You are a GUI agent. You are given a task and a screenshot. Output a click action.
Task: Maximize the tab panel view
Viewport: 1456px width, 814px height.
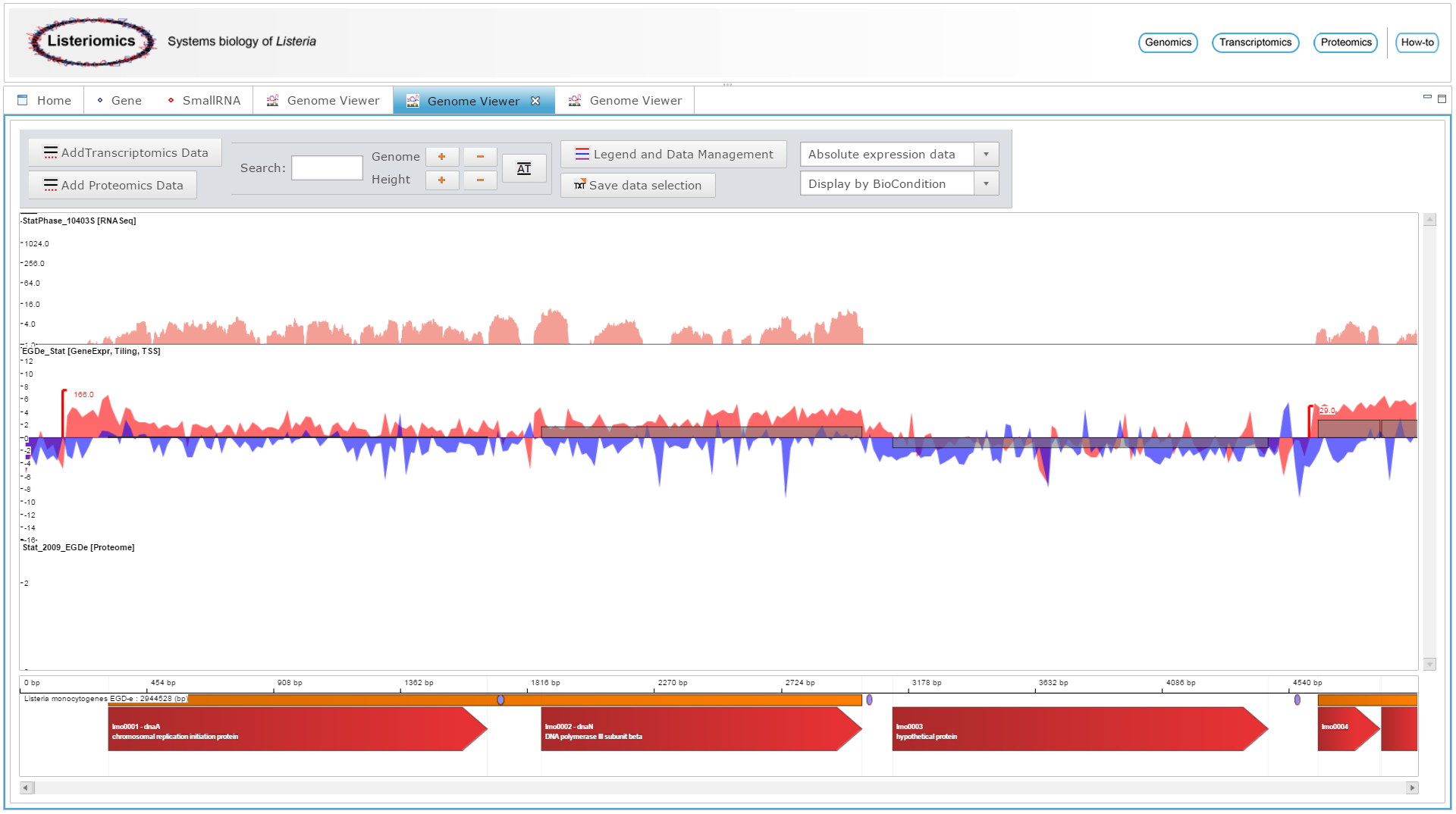click(1442, 99)
